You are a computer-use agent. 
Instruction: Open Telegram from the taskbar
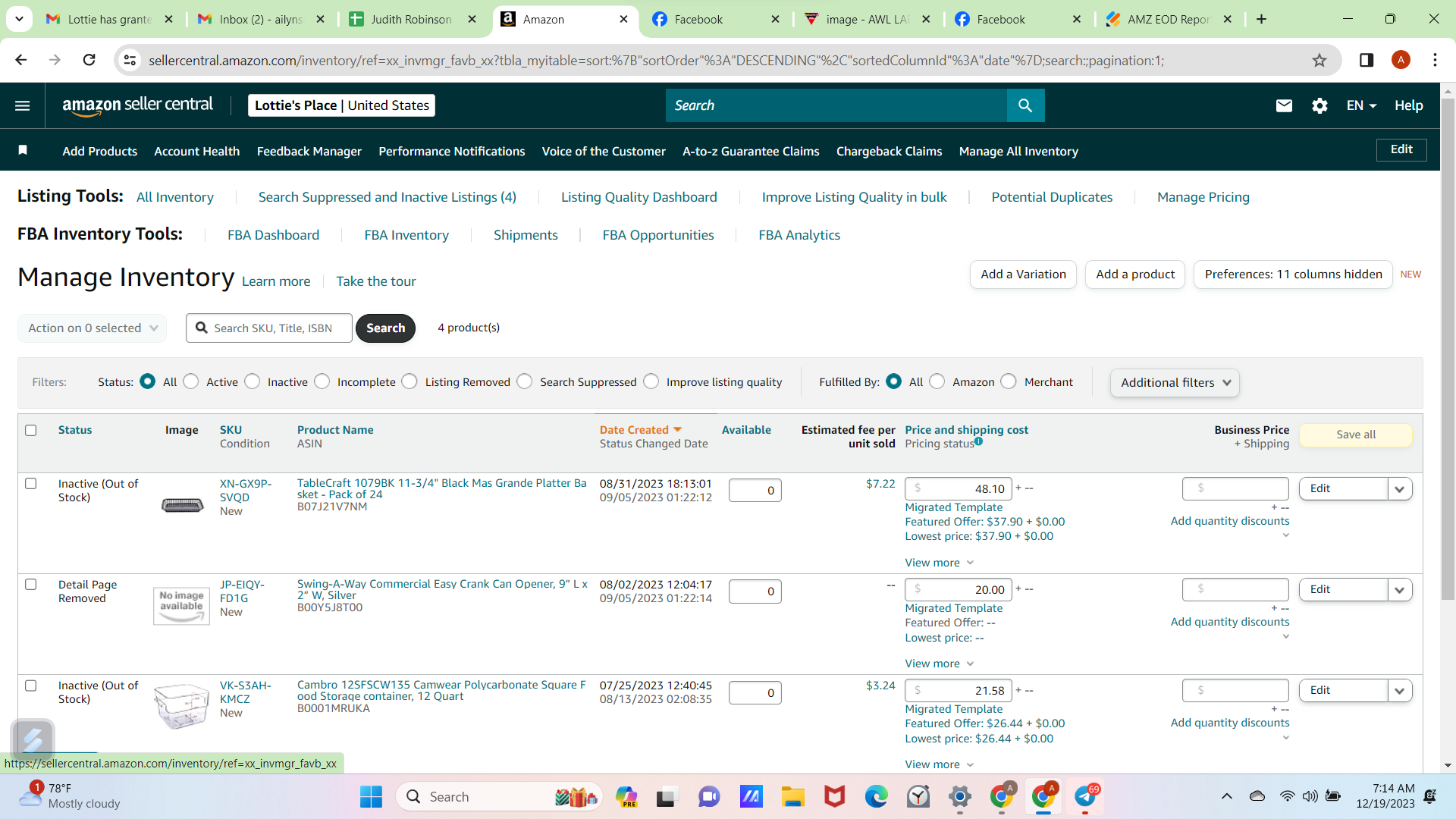[x=1085, y=797]
